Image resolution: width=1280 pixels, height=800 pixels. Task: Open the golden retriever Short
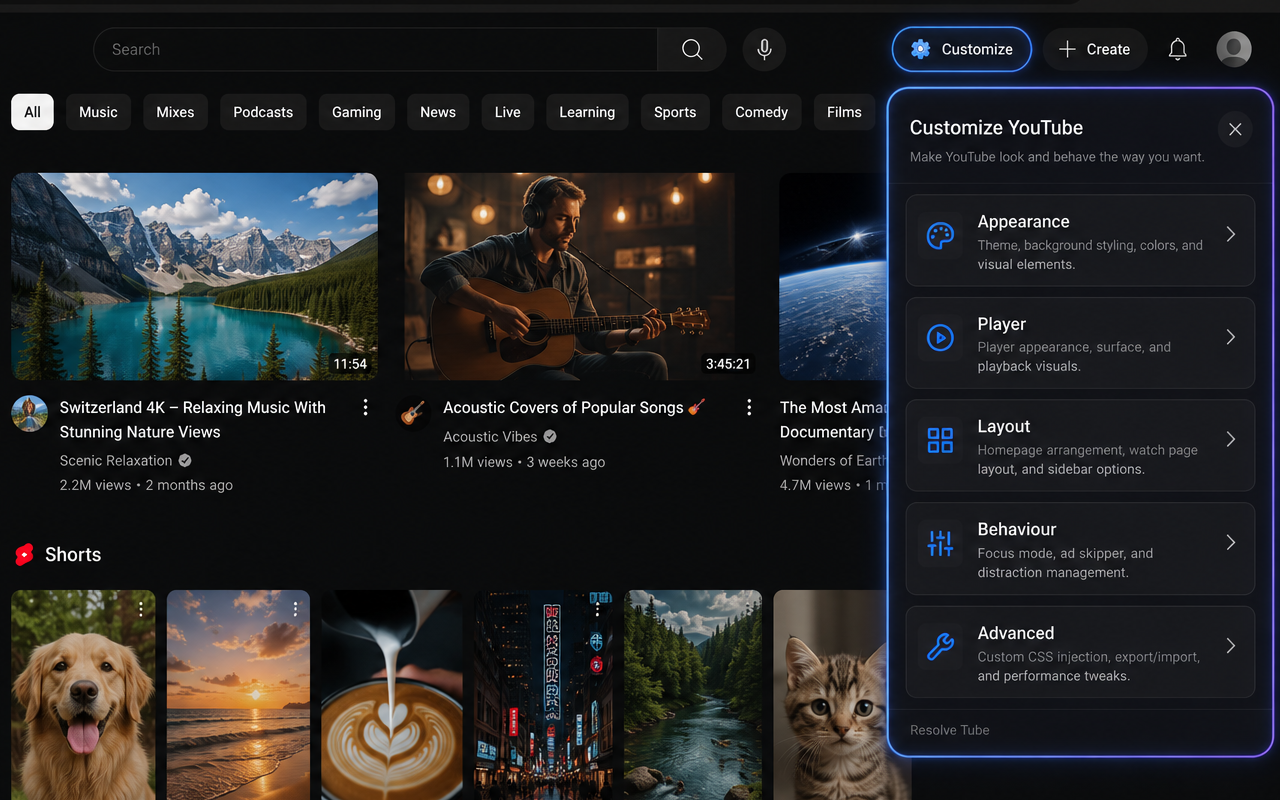(83, 695)
